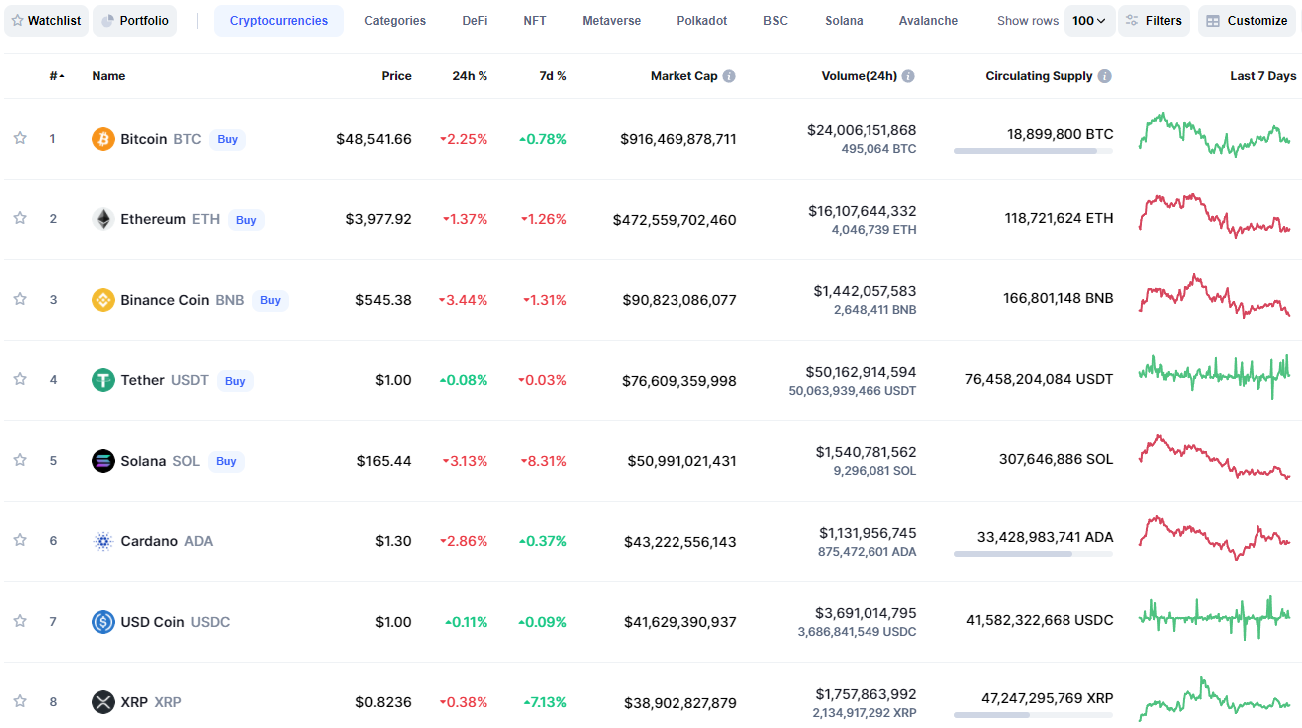The width and height of the screenshot is (1302, 728).
Task: Click Binance Coin price $545.38
Action: click(x=383, y=300)
